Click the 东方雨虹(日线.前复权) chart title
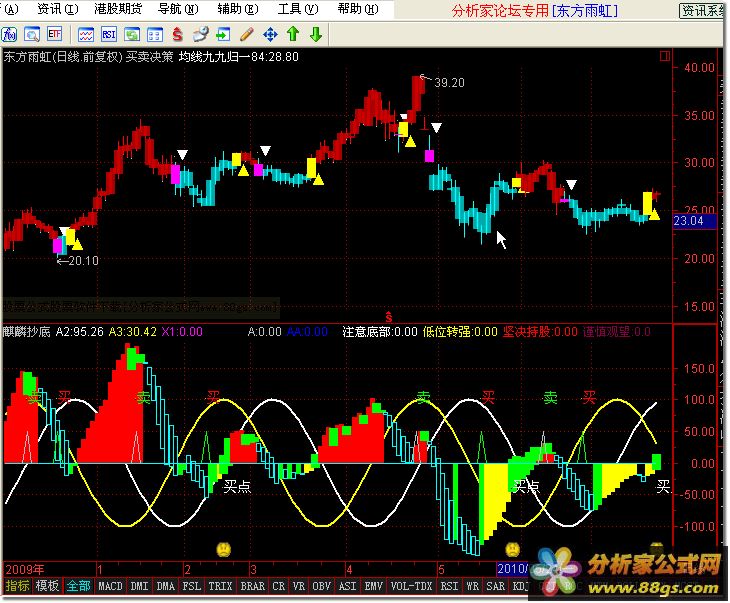 [x=63, y=57]
